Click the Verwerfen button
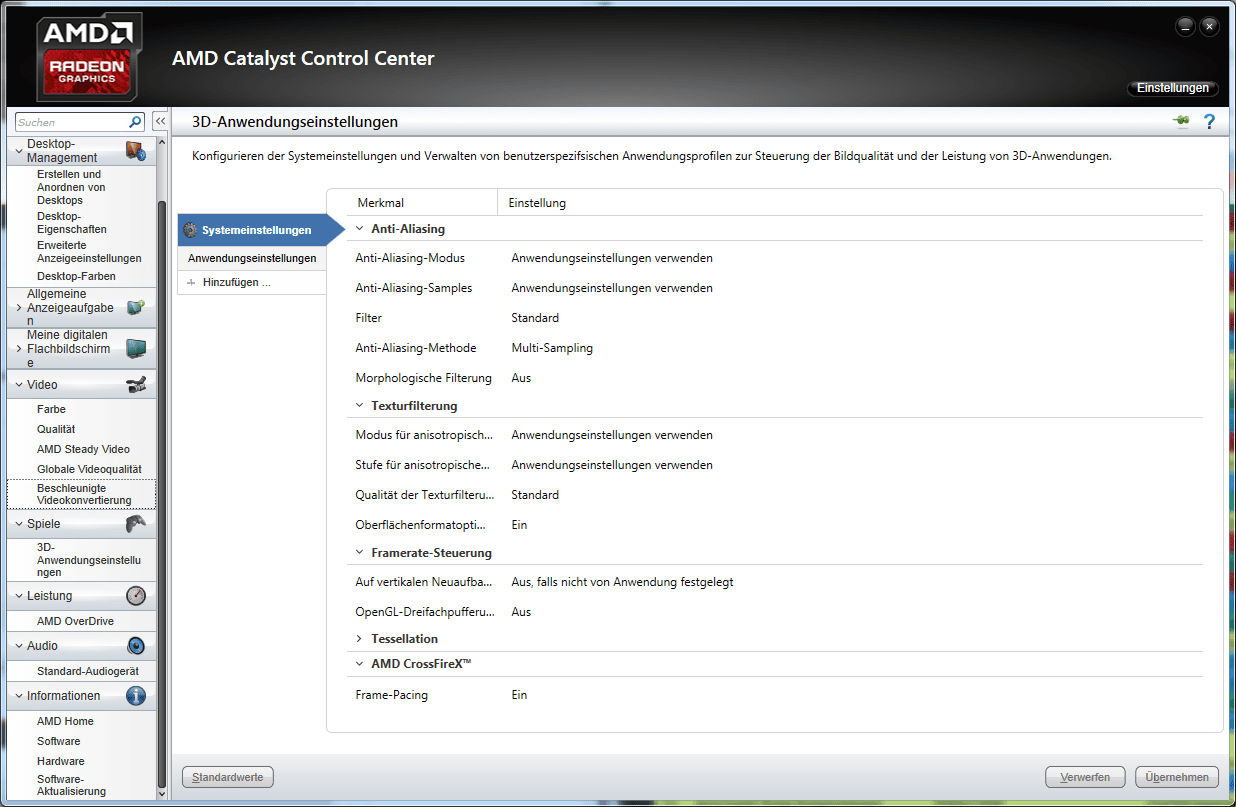 [1085, 777]
